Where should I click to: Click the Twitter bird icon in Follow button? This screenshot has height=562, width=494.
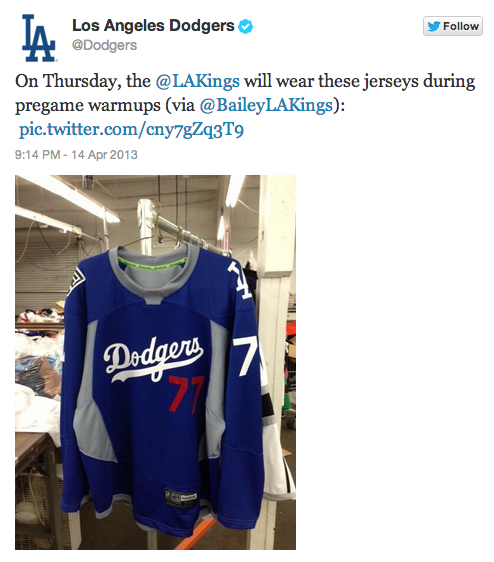pyautogui.click(x=434, y=27)
